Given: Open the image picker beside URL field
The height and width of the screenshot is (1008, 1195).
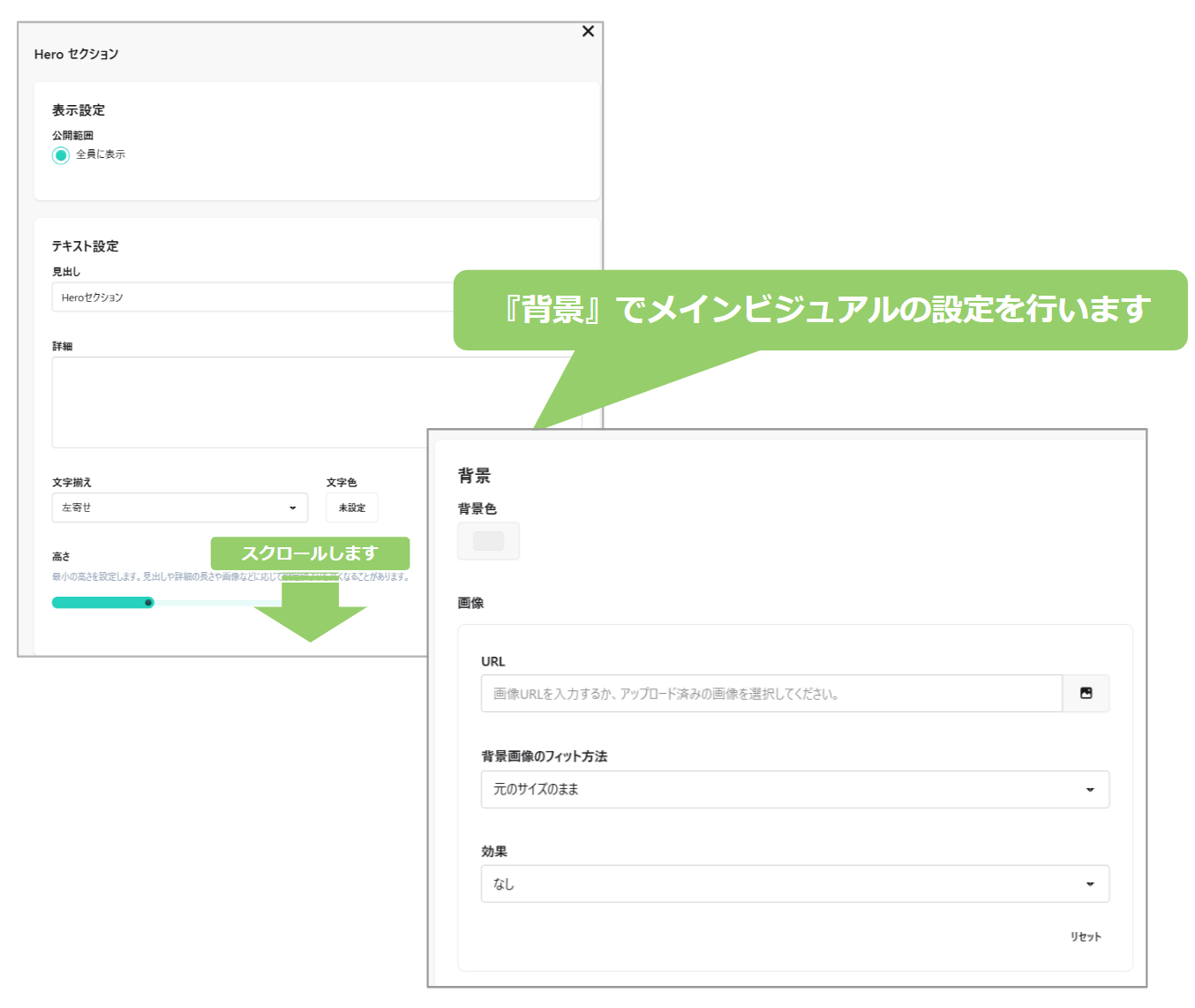Looking at the screenshot, I should click(x=1086, y=694).
